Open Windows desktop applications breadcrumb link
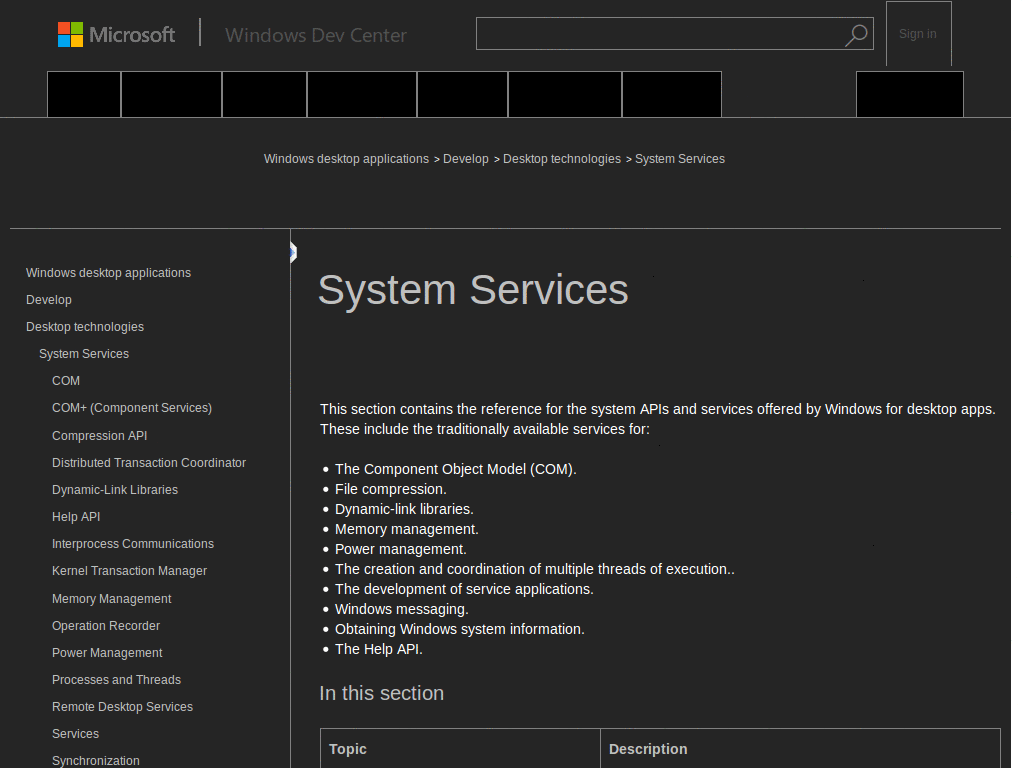This screenshot has width=1024, height=768. pyautogui.click(x=346, y=158)
